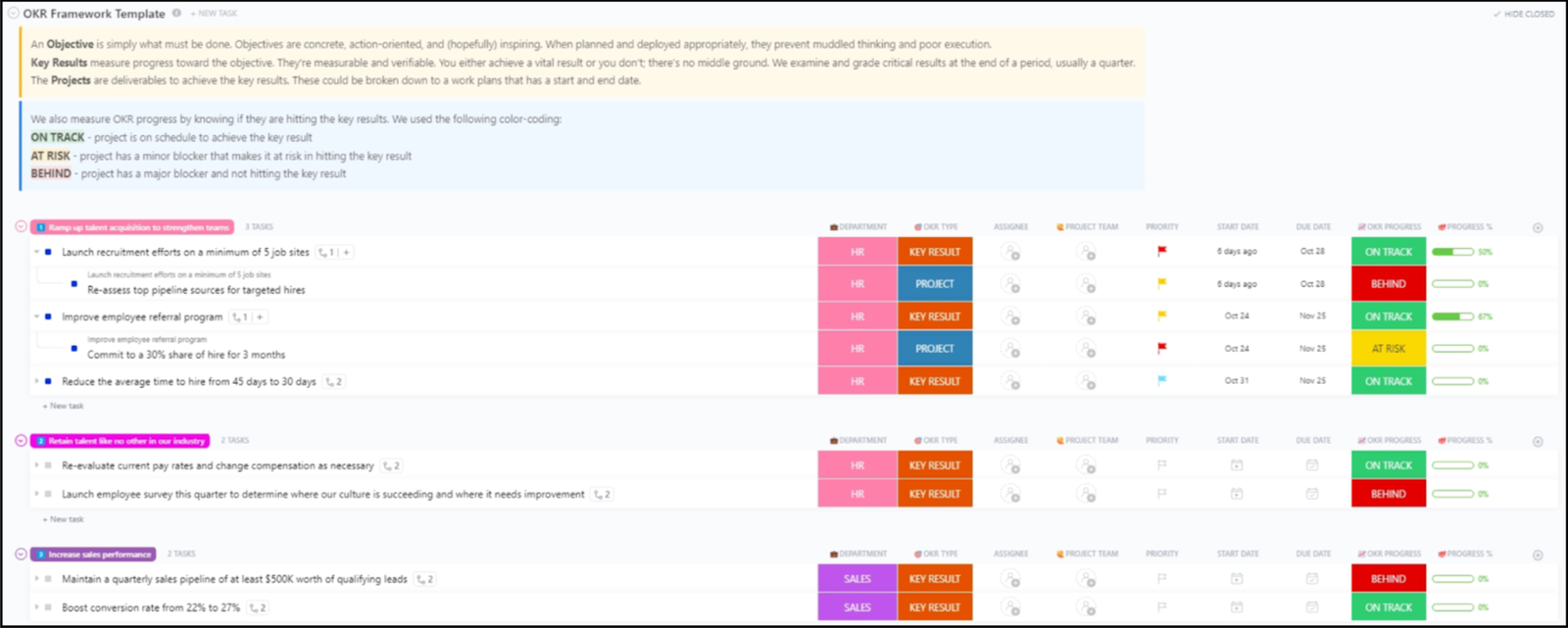Click status square of Re-evaluate current pay rates
The image size is (1568, 628).
pos(48,465)
